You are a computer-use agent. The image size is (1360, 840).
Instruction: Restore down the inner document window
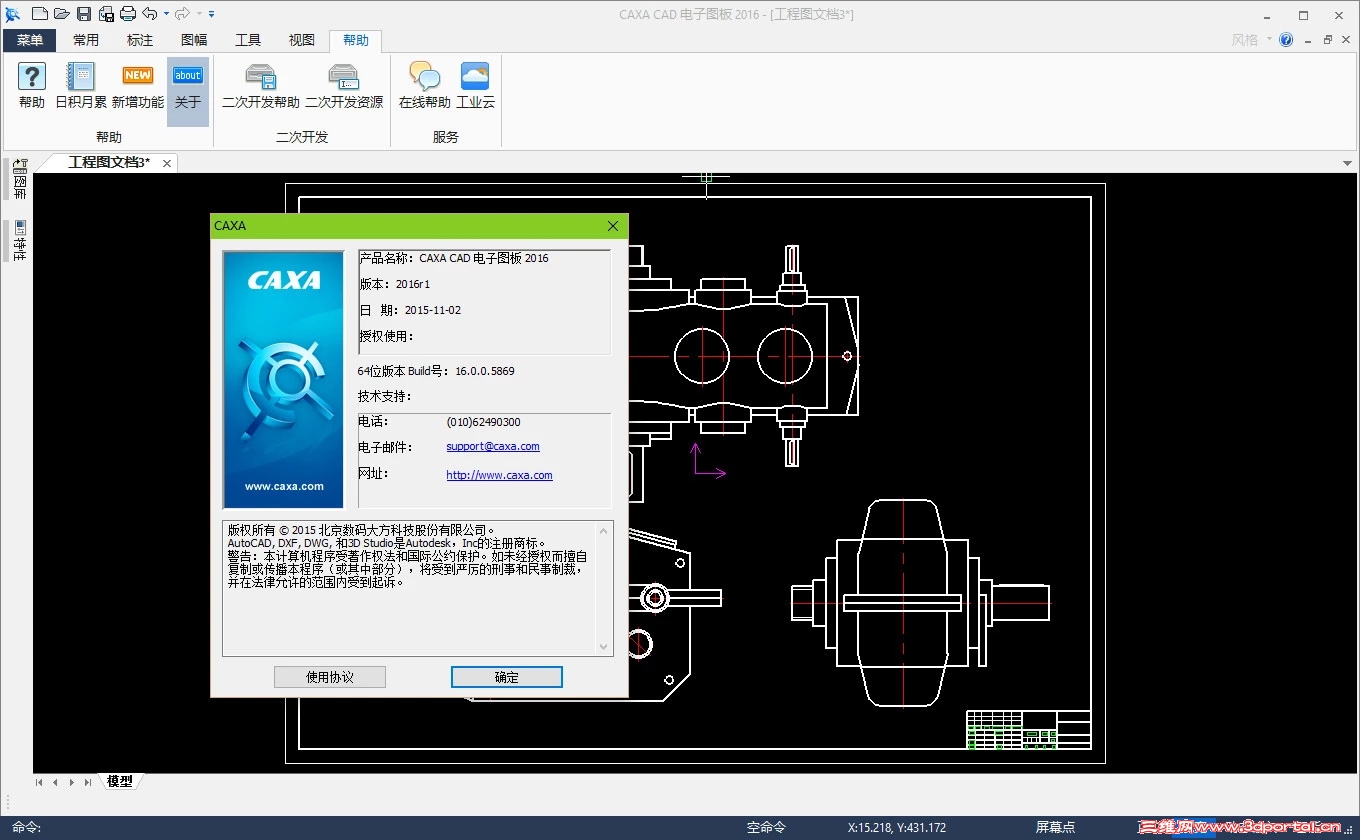(1328, 40)
